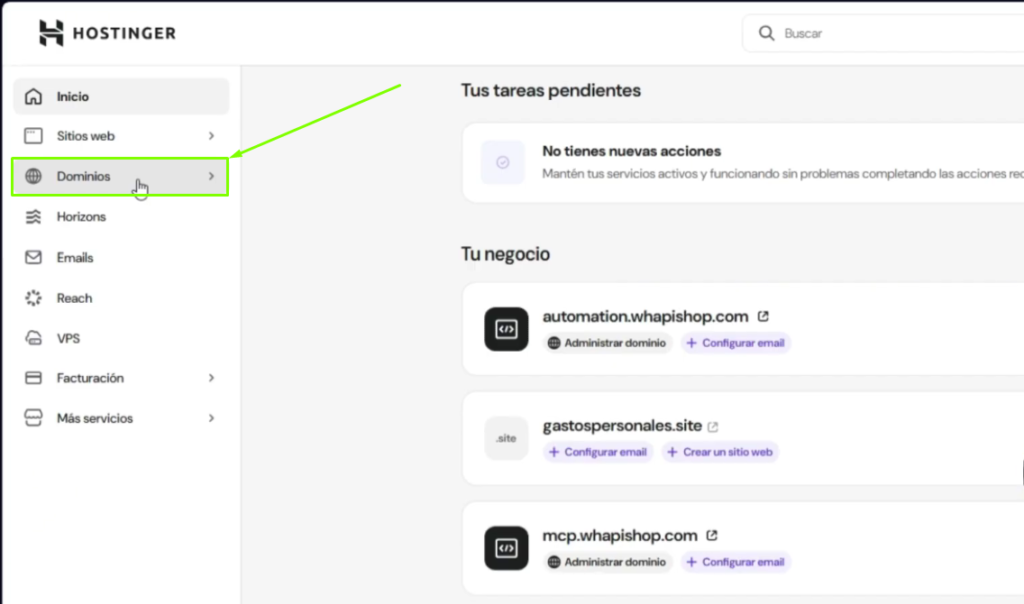Click the Reach sparkle icon

point(34,298)
